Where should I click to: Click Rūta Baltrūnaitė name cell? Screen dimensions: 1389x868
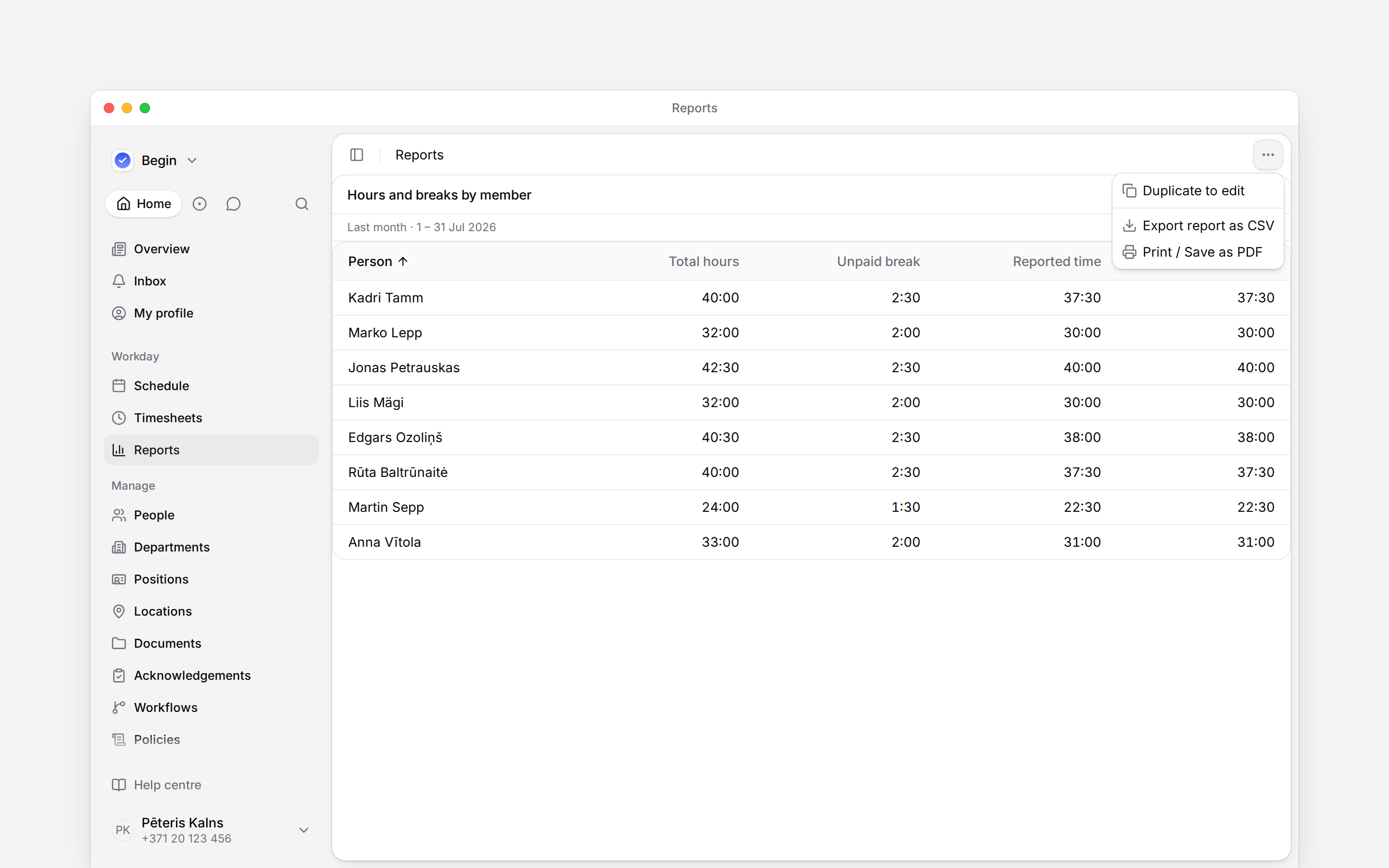398,473
